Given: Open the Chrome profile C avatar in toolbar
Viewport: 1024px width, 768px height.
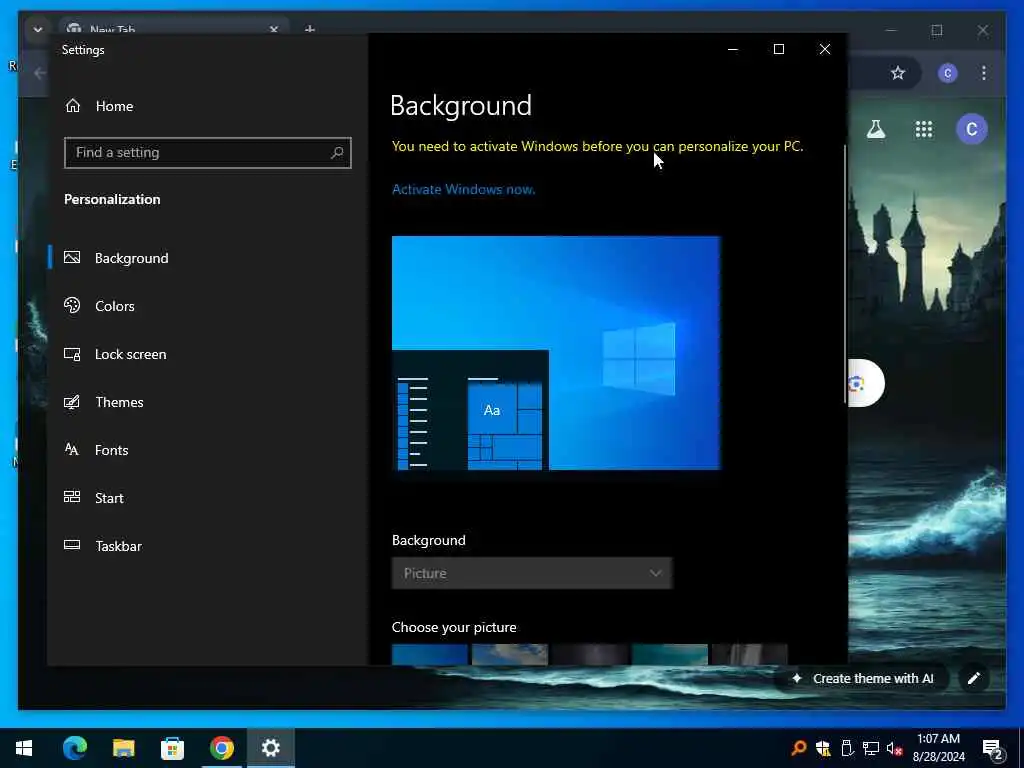Looking at the screenshot, I should [948, 73].
